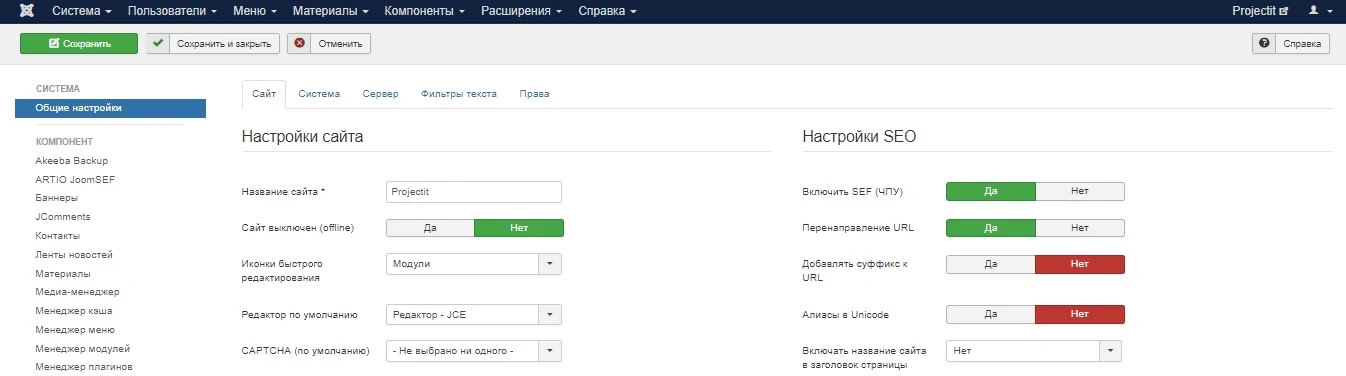This screenshot has width=1346, height=376.
Task: Open the Projectit site link
Action: (x=1260, y=11)
